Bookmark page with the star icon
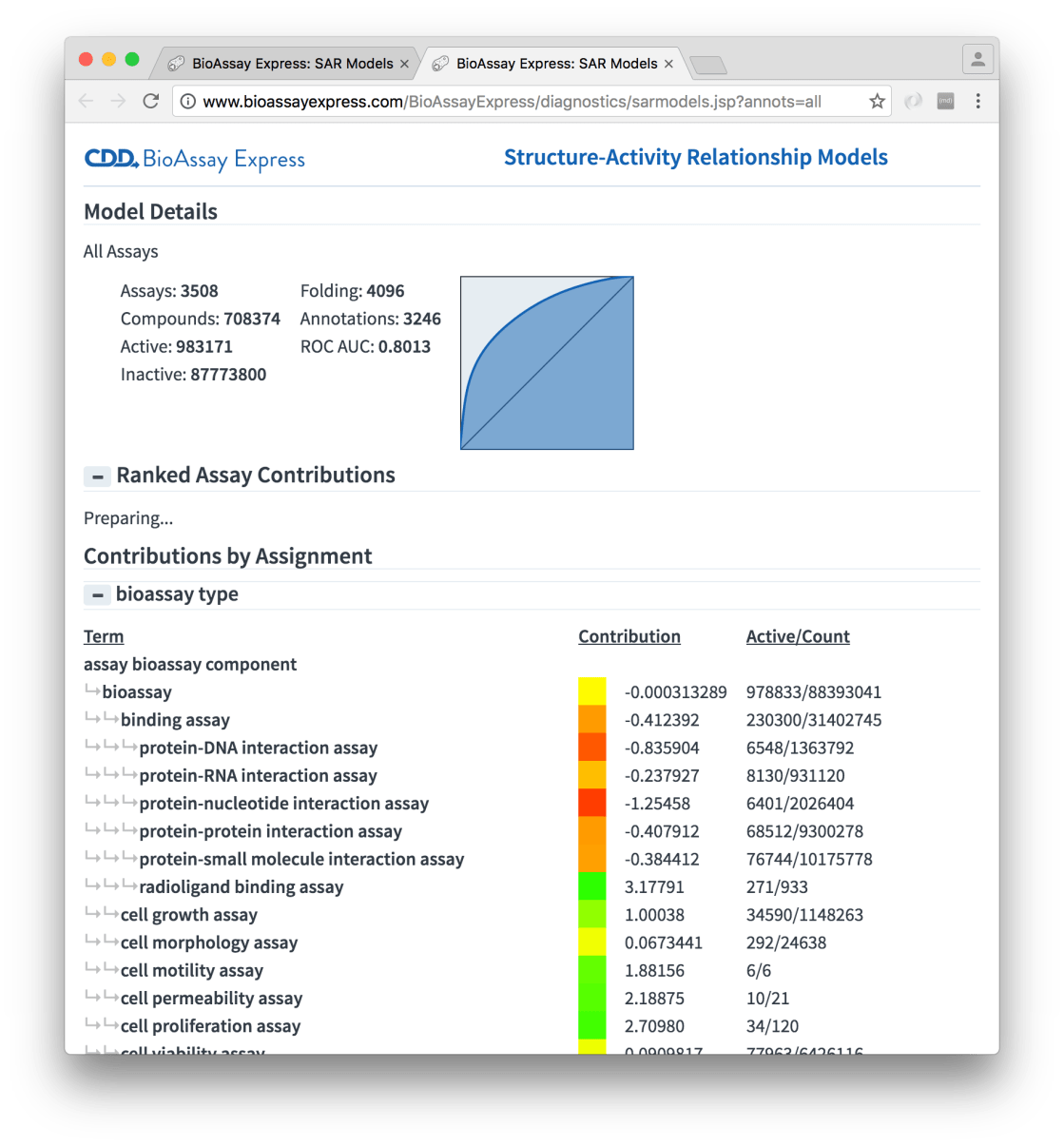 [x=877, y=101]
